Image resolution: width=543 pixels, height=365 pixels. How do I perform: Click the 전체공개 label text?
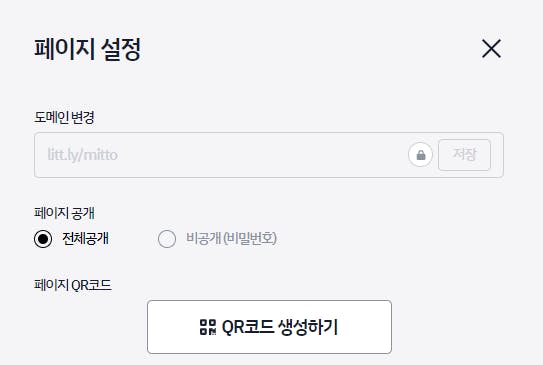tap(85, 239)
